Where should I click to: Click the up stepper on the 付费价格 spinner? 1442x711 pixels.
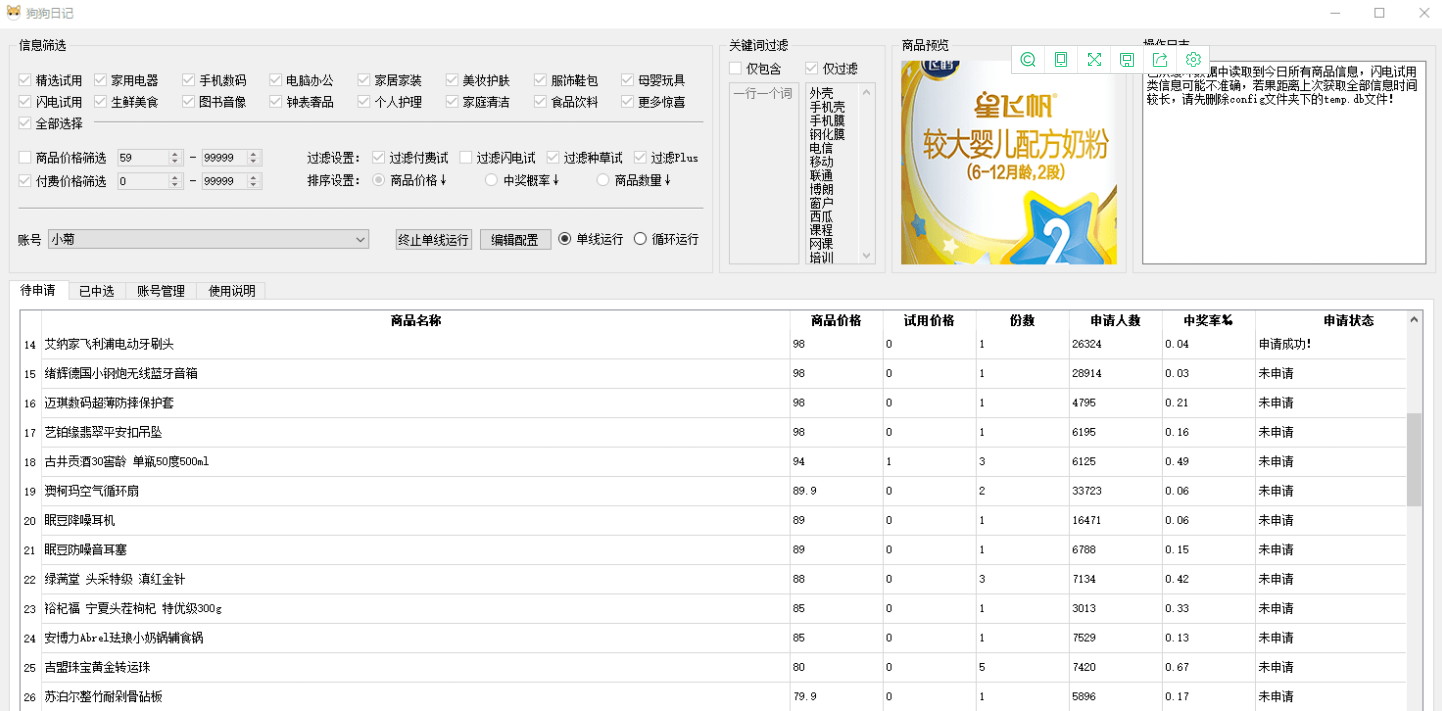[x=174, y=177]
